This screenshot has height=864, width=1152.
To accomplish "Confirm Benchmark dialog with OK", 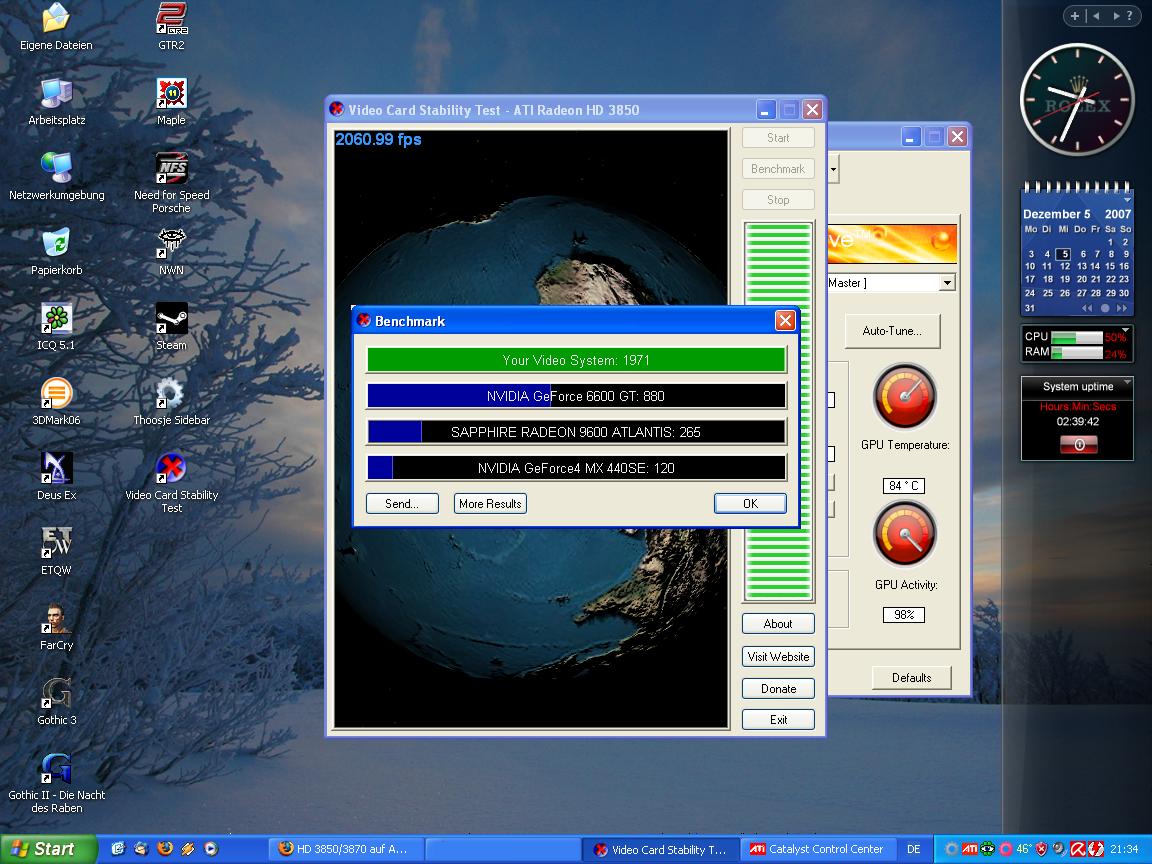I will coord(750,503).
